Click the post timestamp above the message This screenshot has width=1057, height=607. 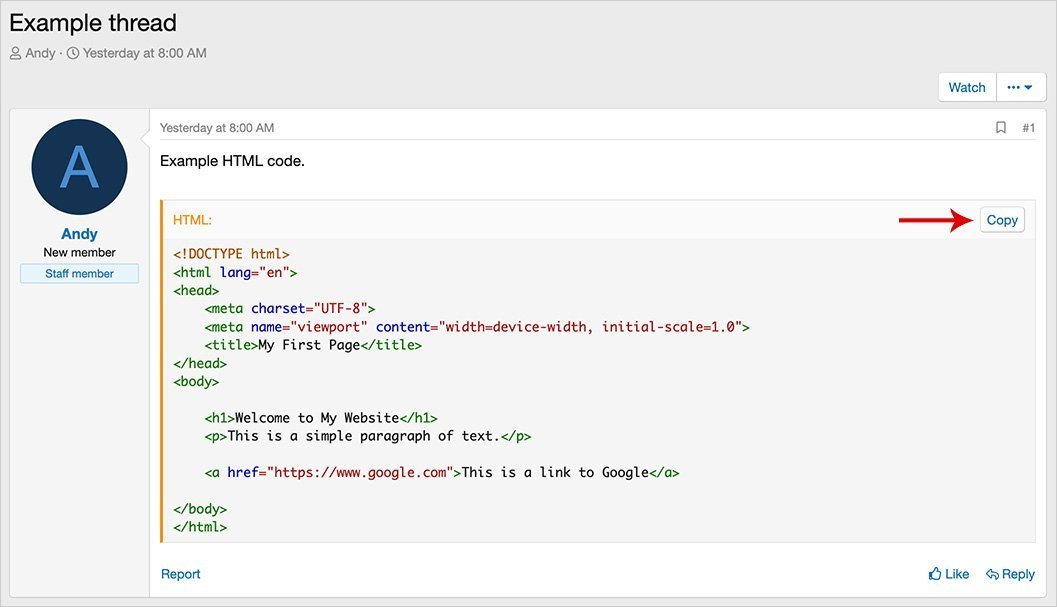217,128
